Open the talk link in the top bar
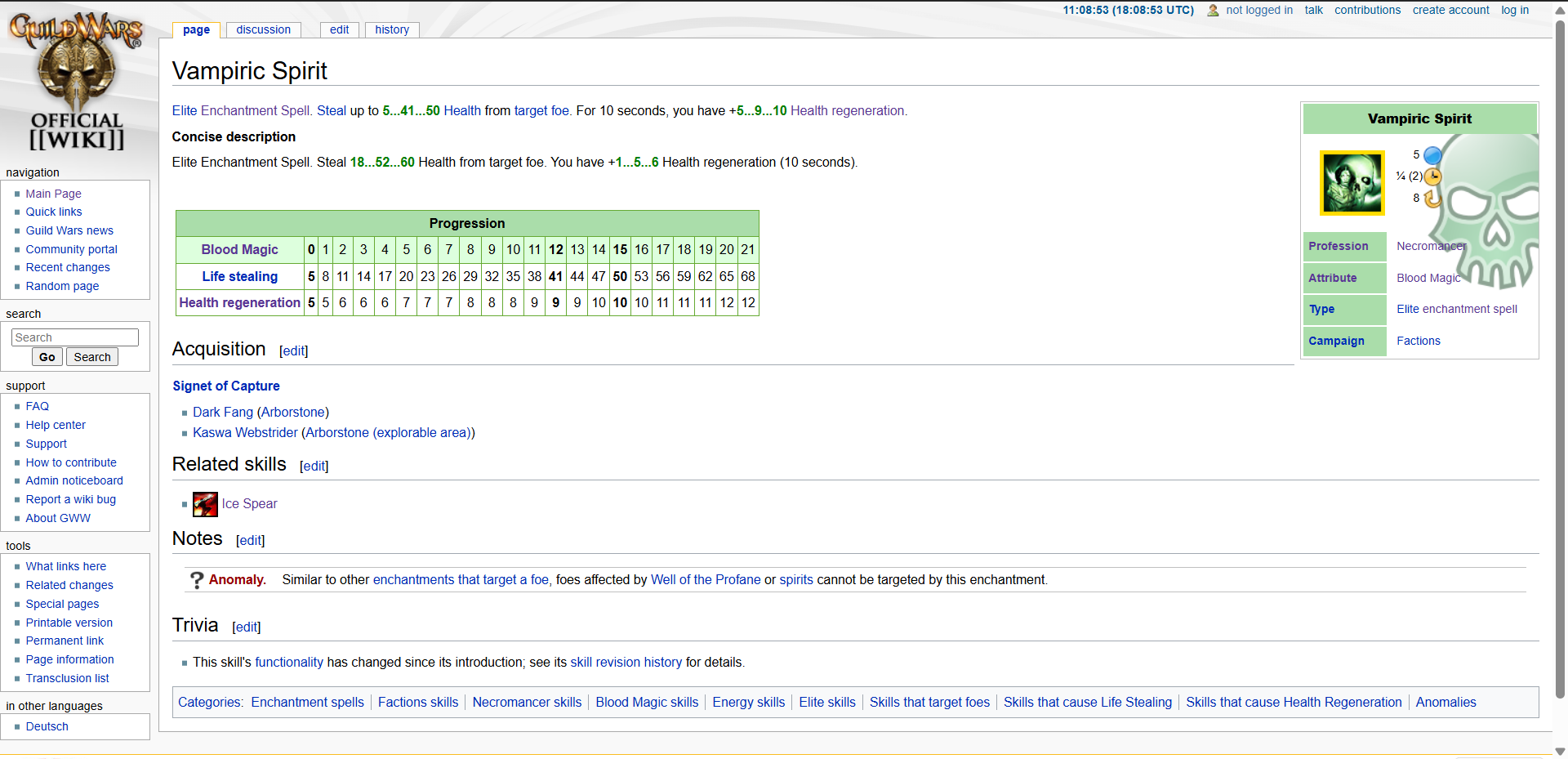 (x=1313, y=11)
